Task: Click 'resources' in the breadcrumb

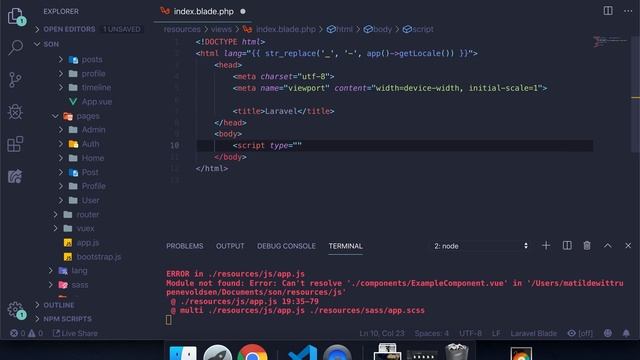Action: pyautogui.click(x=182, y=29)
